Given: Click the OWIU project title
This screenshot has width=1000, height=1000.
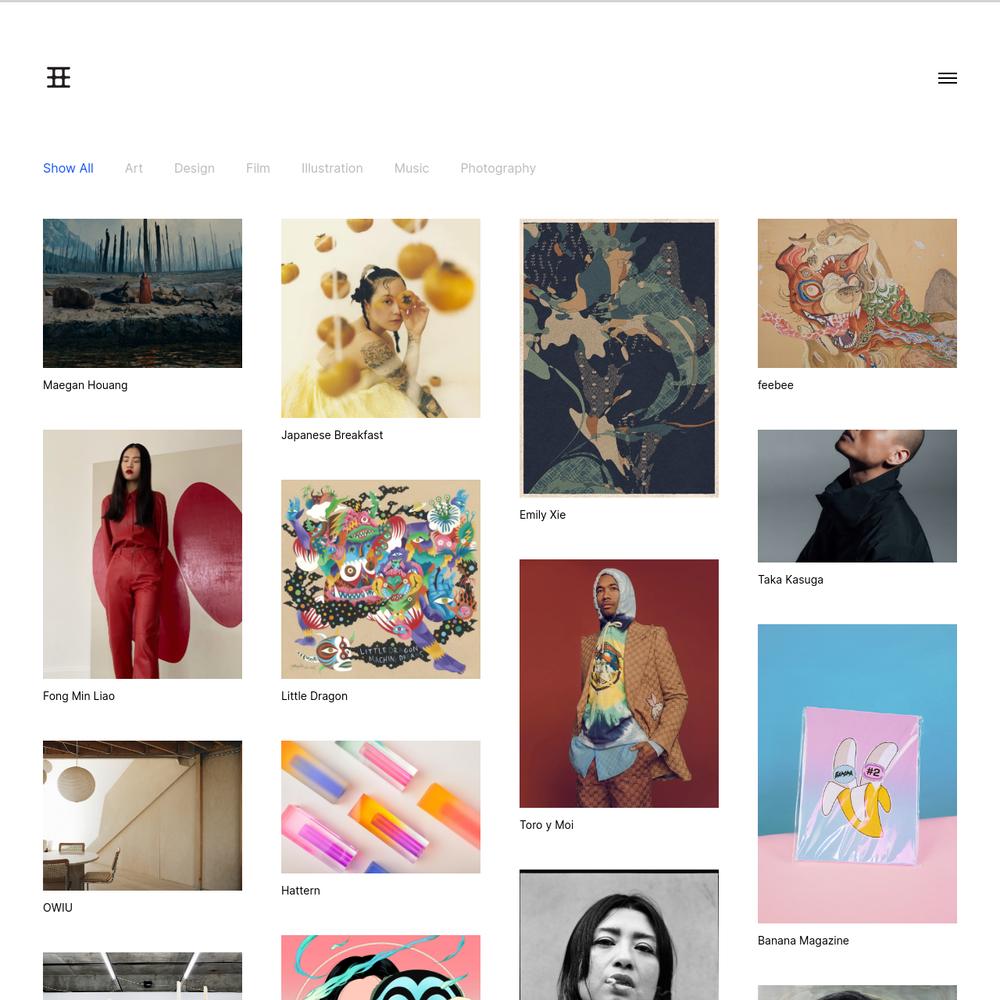Looking at the screenshot, I should click(x=57, y=908).
